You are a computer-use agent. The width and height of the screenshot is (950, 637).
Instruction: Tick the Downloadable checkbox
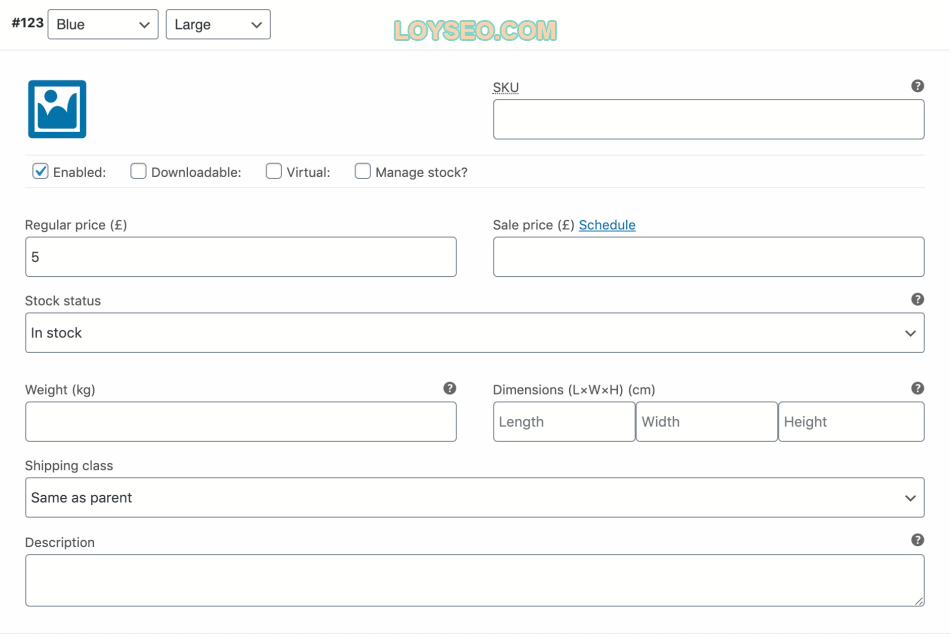click(138, 172)
